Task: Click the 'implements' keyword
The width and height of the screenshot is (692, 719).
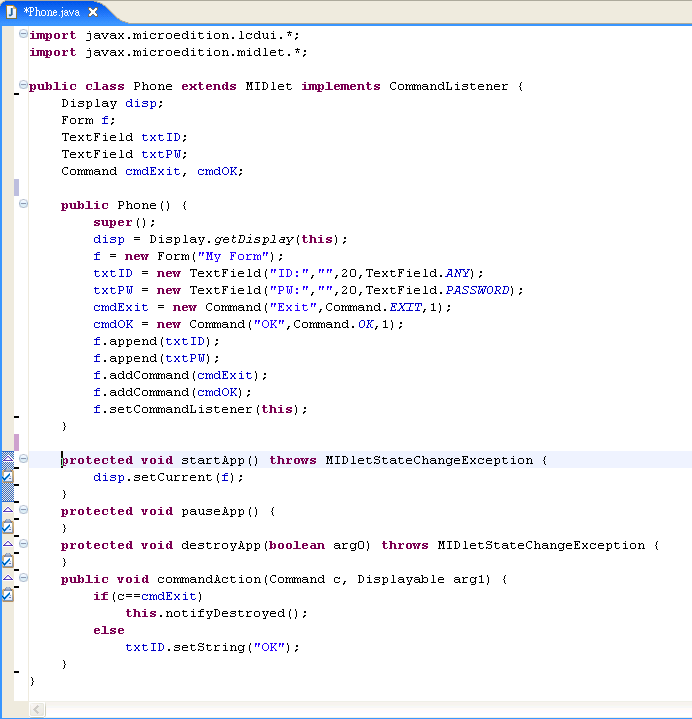Action: click(341, 86)
